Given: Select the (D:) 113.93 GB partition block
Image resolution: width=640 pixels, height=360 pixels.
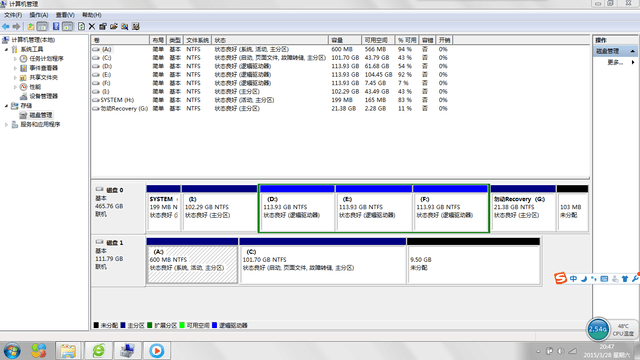Looking at the screenshot, I should pyautogui.click(x=297, y=208).
